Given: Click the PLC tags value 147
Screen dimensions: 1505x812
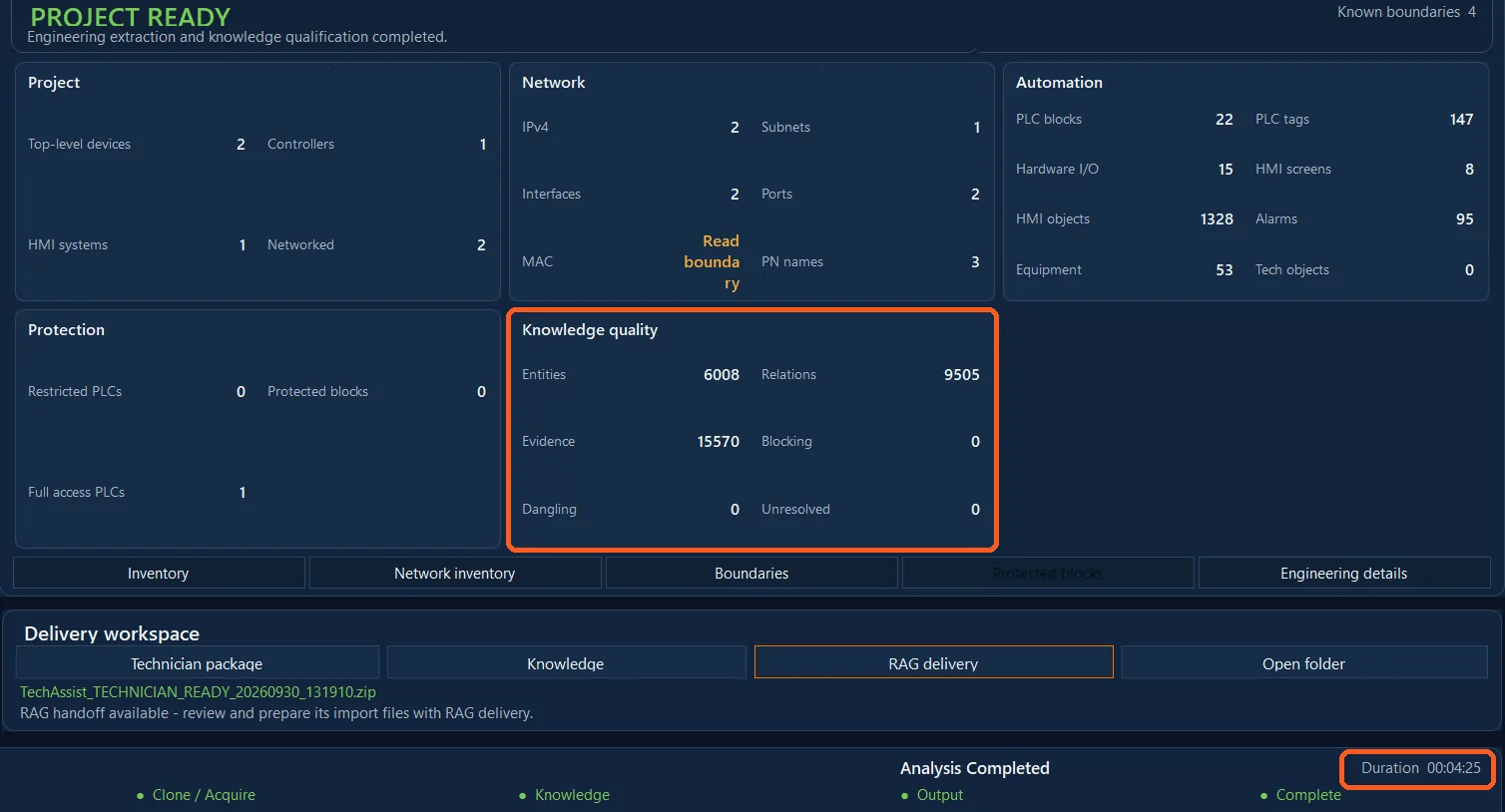Looking at the screenshot, I should [x=1461, y=120].
